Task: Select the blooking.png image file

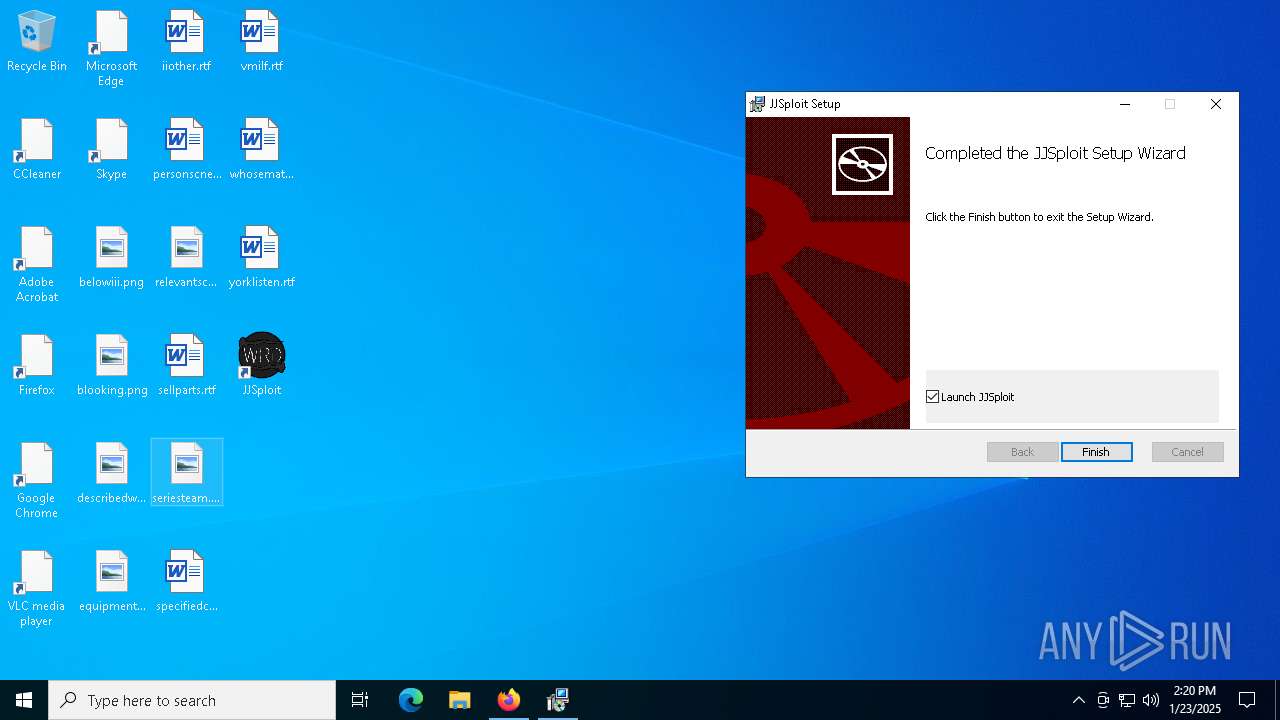Action: pyautogui.click(x=111, y=366)
